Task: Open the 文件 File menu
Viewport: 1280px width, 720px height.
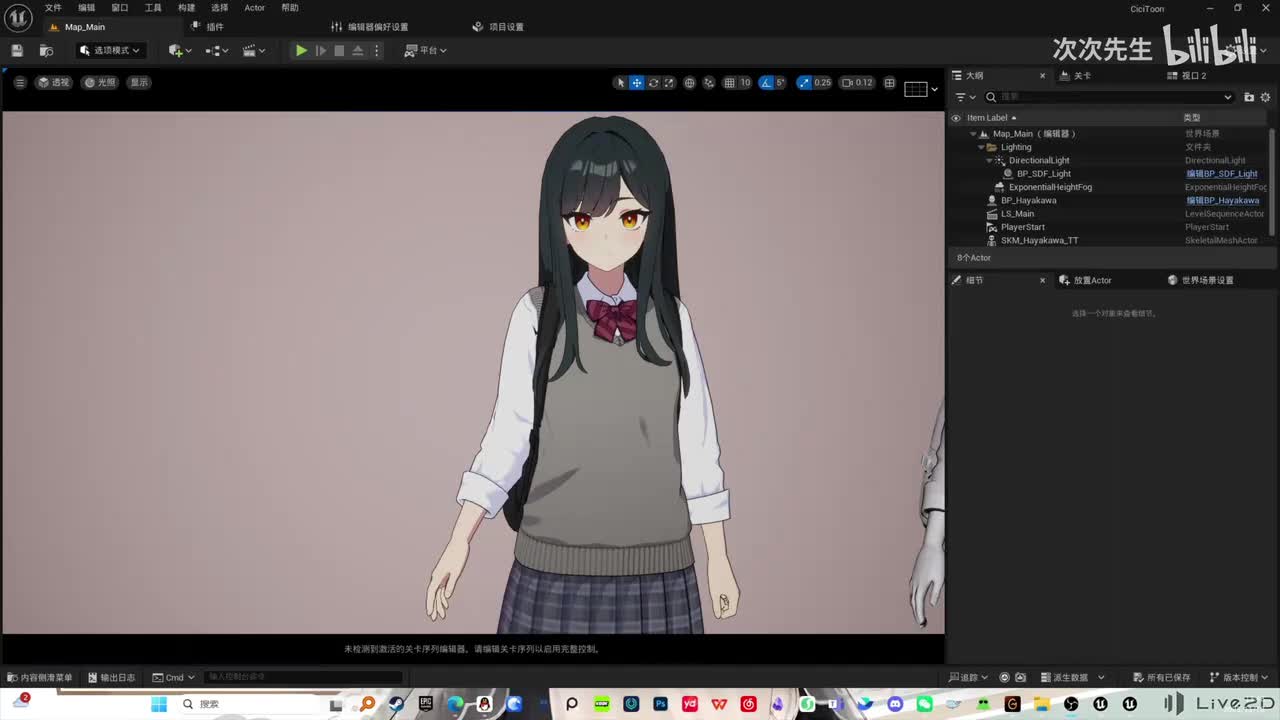Action: [x=53, y=8]
